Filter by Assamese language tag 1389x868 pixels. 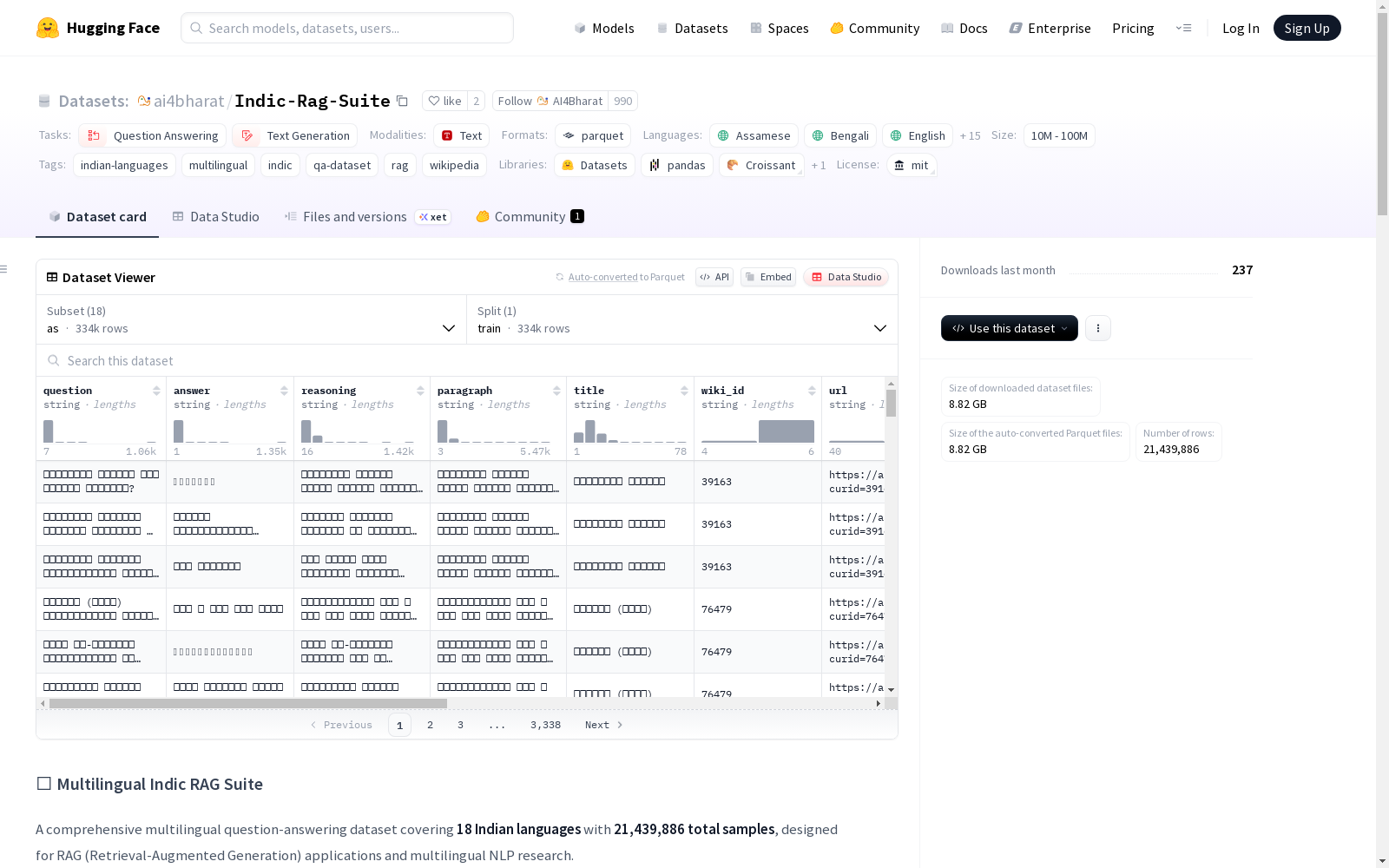point(754,135)
